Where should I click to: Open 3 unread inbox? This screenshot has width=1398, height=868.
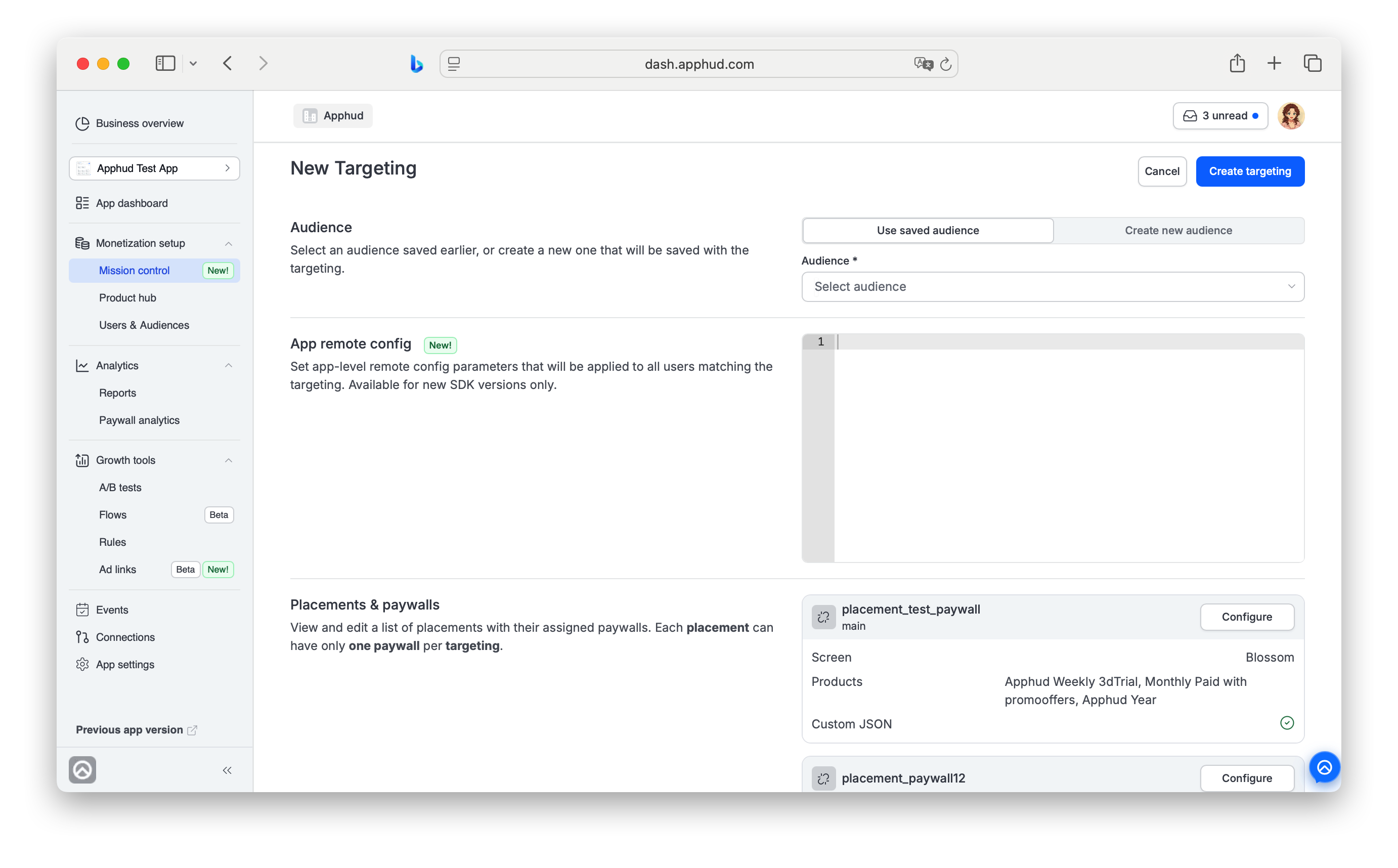click(x=1220, y=116)
